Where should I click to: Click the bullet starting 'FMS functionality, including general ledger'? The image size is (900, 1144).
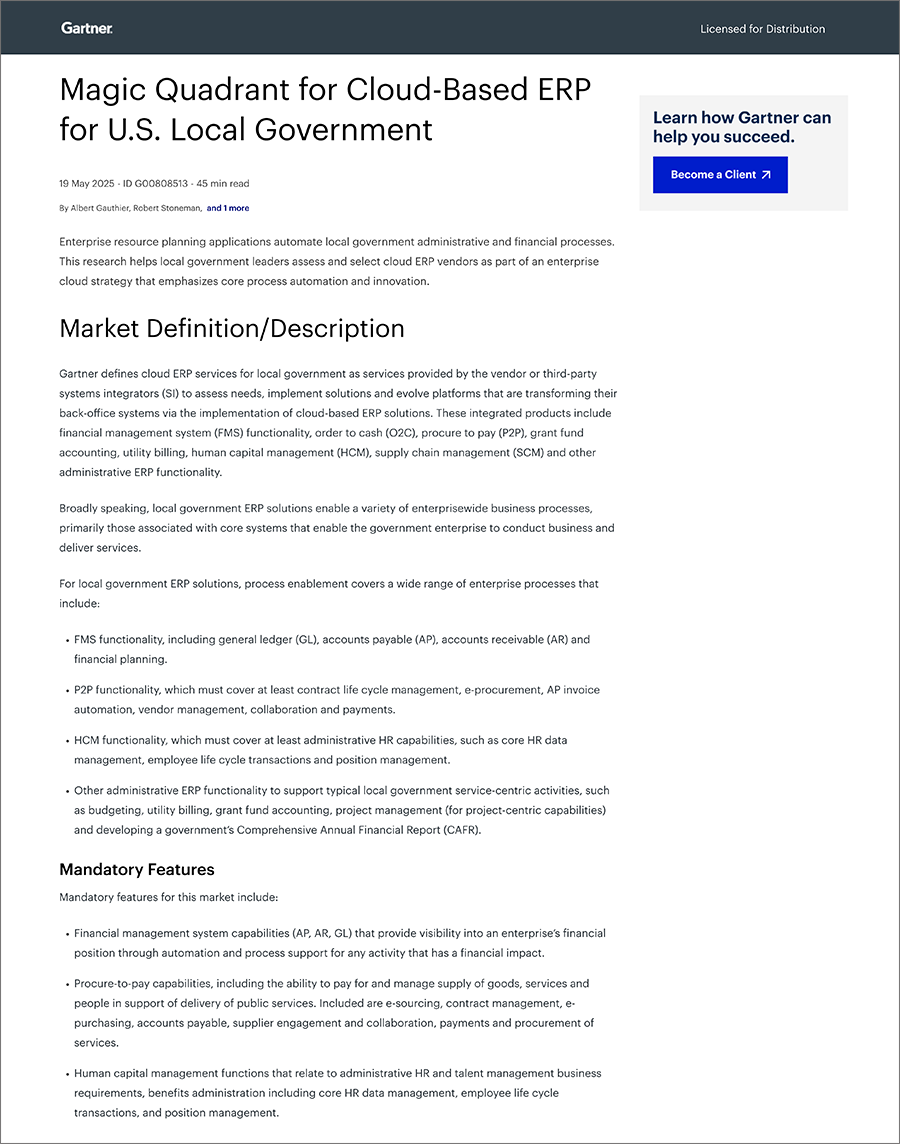tap(332, 649)
